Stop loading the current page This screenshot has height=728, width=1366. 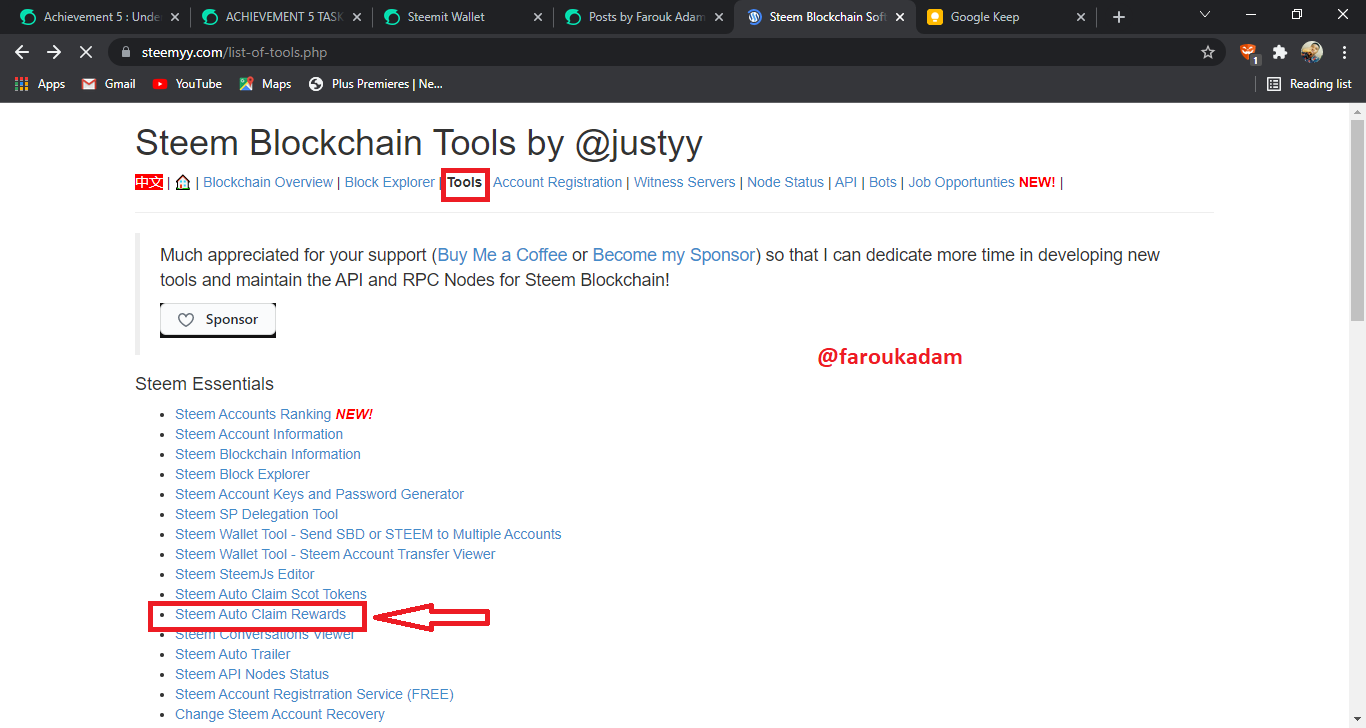click(x=86, y=52)
